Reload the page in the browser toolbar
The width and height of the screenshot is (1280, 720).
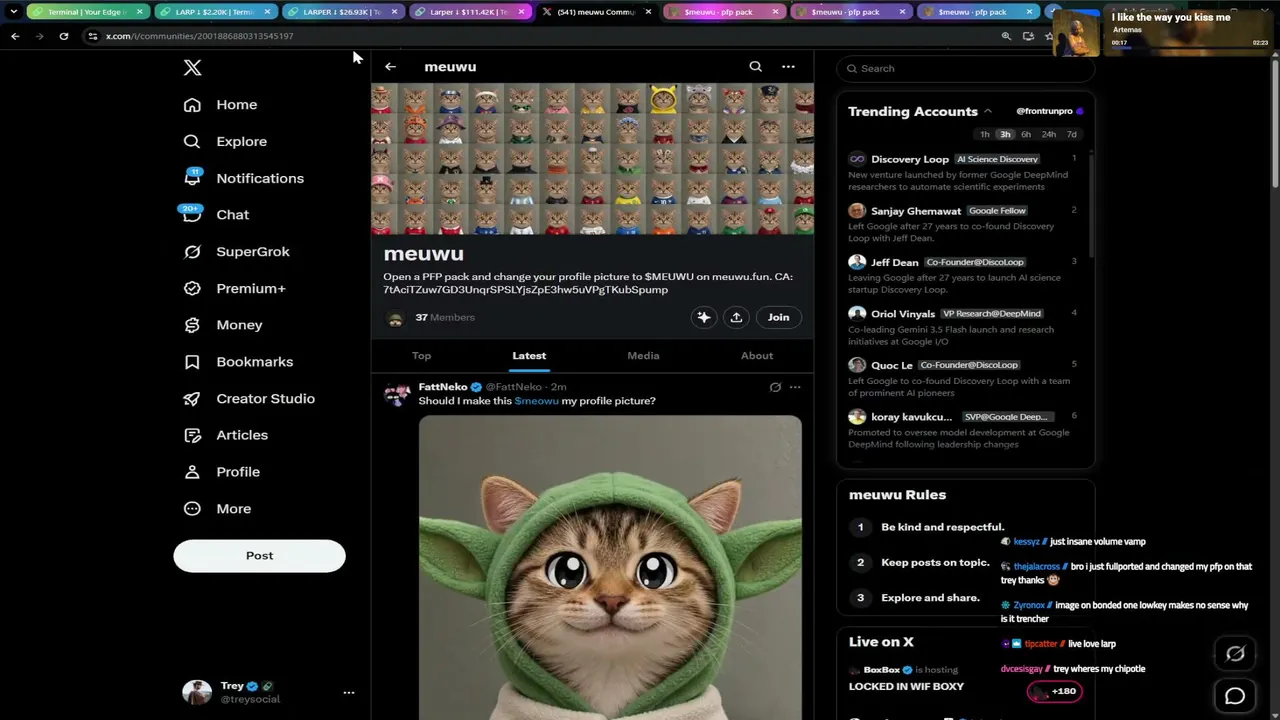pyautogui.click(x=64, y=36)
